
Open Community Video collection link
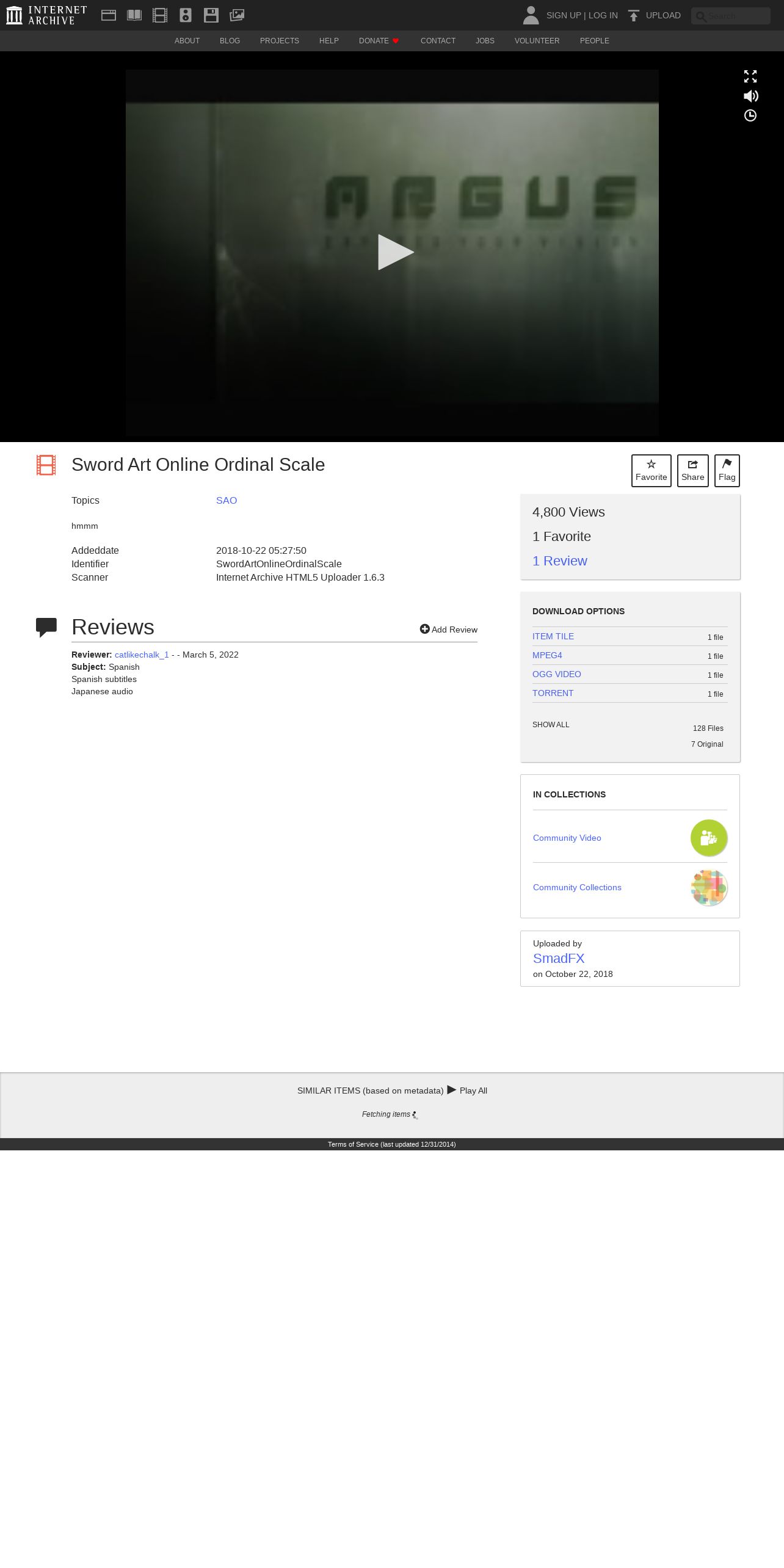point(567,838)
